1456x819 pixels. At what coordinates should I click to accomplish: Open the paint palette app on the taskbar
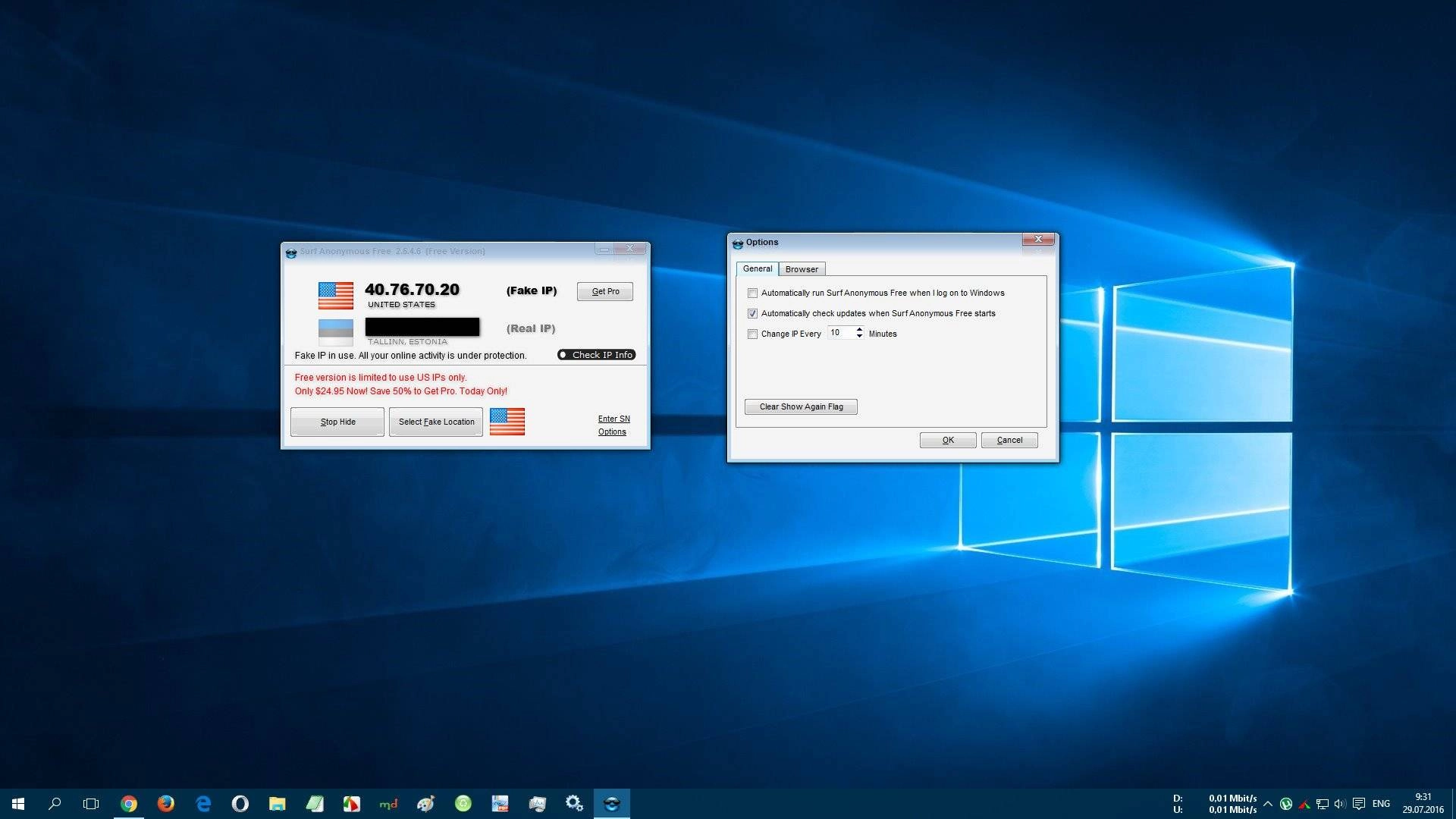425,804
